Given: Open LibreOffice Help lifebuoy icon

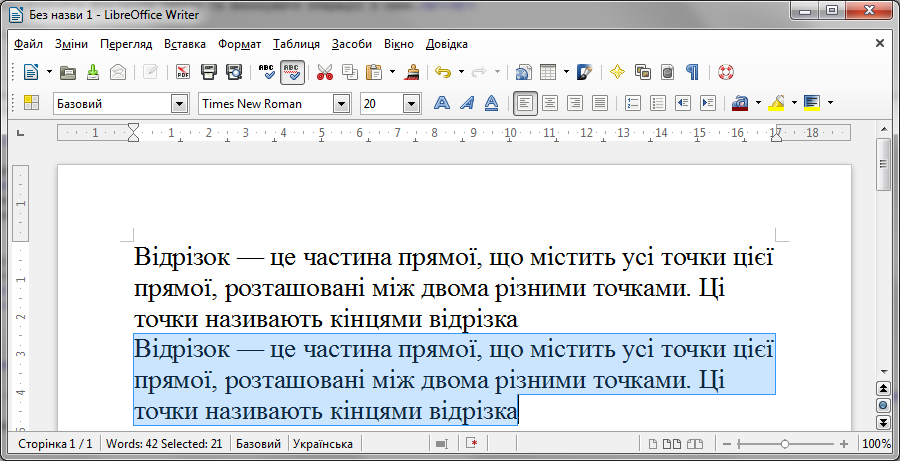Looking at the screenshot, I should [726, 72].
